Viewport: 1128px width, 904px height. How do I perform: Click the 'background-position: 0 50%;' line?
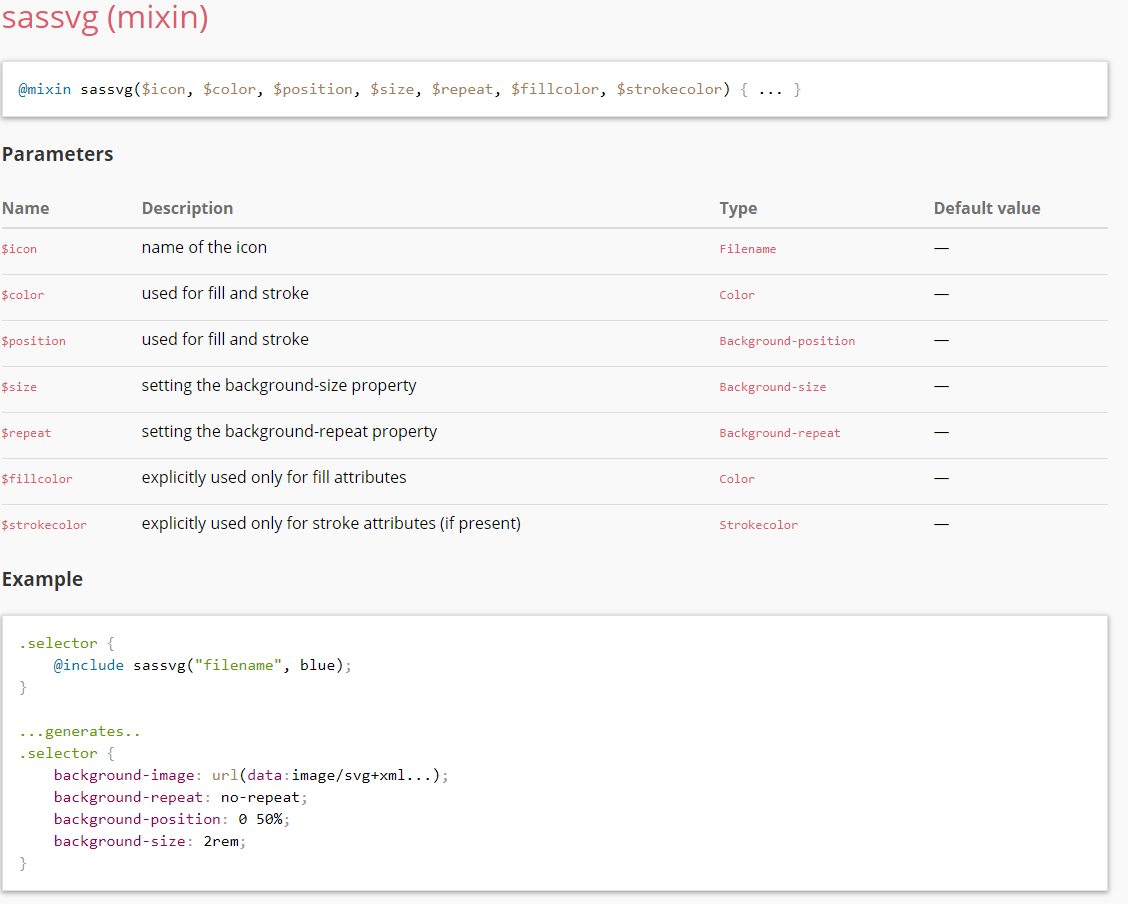click(172, 819)
